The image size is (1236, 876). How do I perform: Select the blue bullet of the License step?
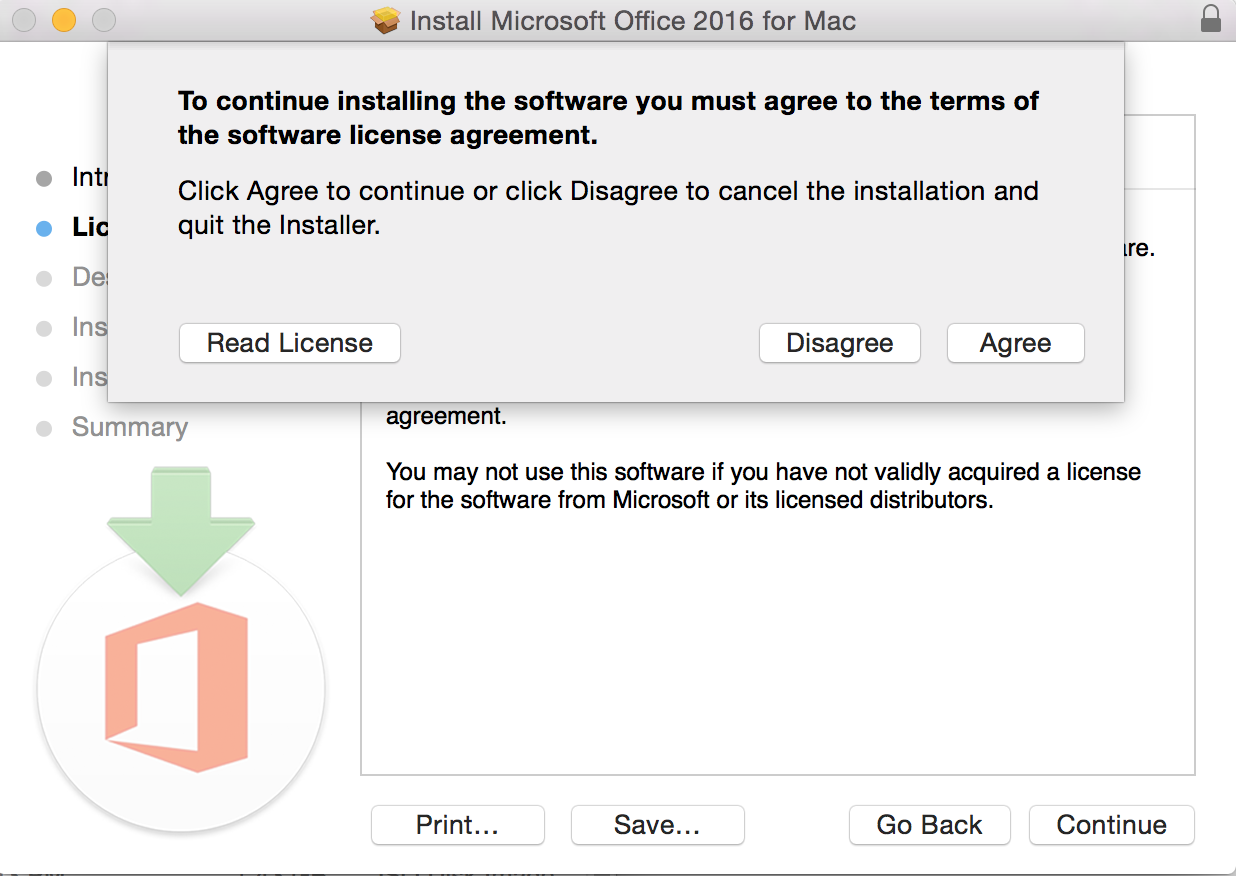(x=44, y=228)
